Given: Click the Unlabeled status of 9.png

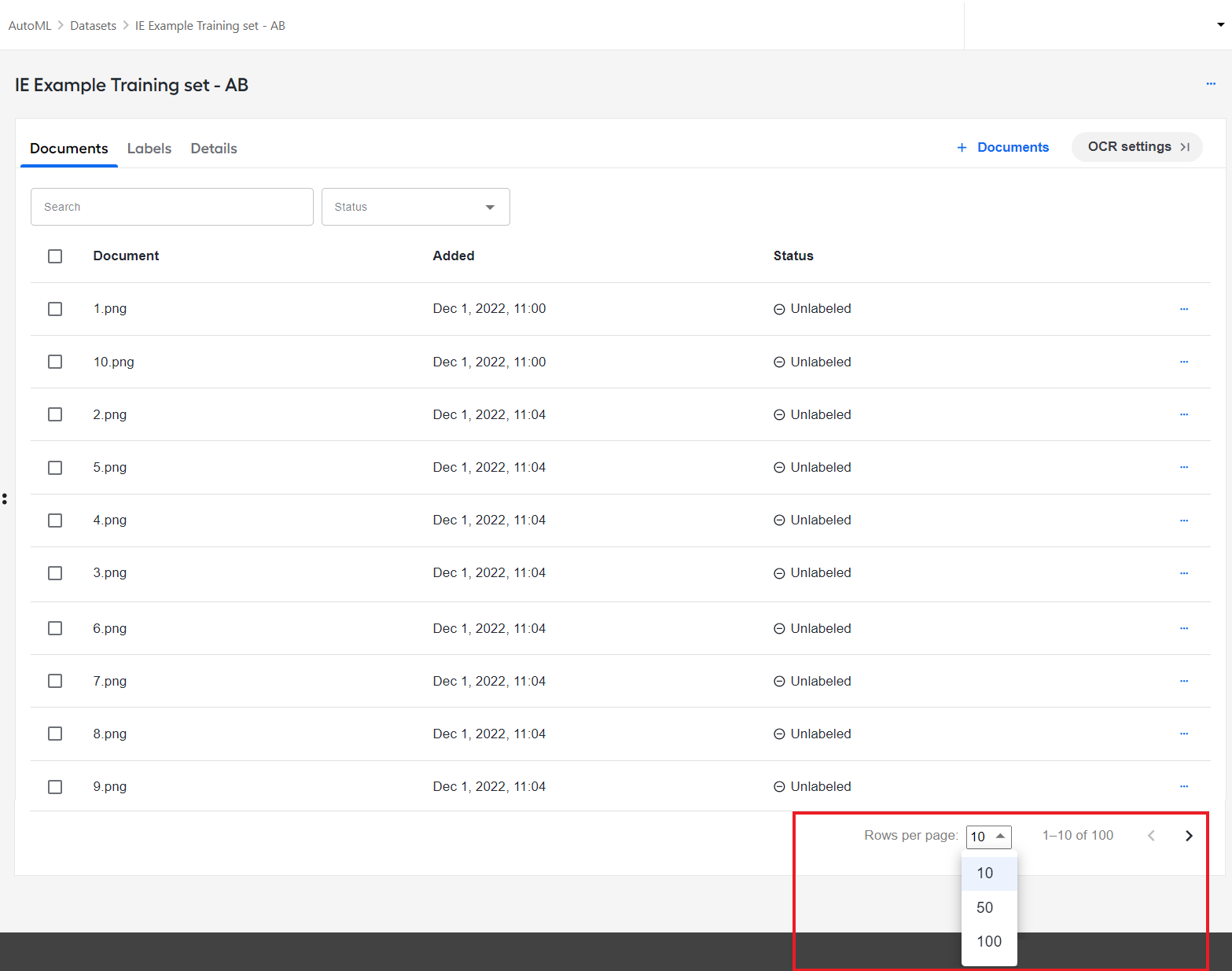Looking at the screenshot, I should point(812,786).
